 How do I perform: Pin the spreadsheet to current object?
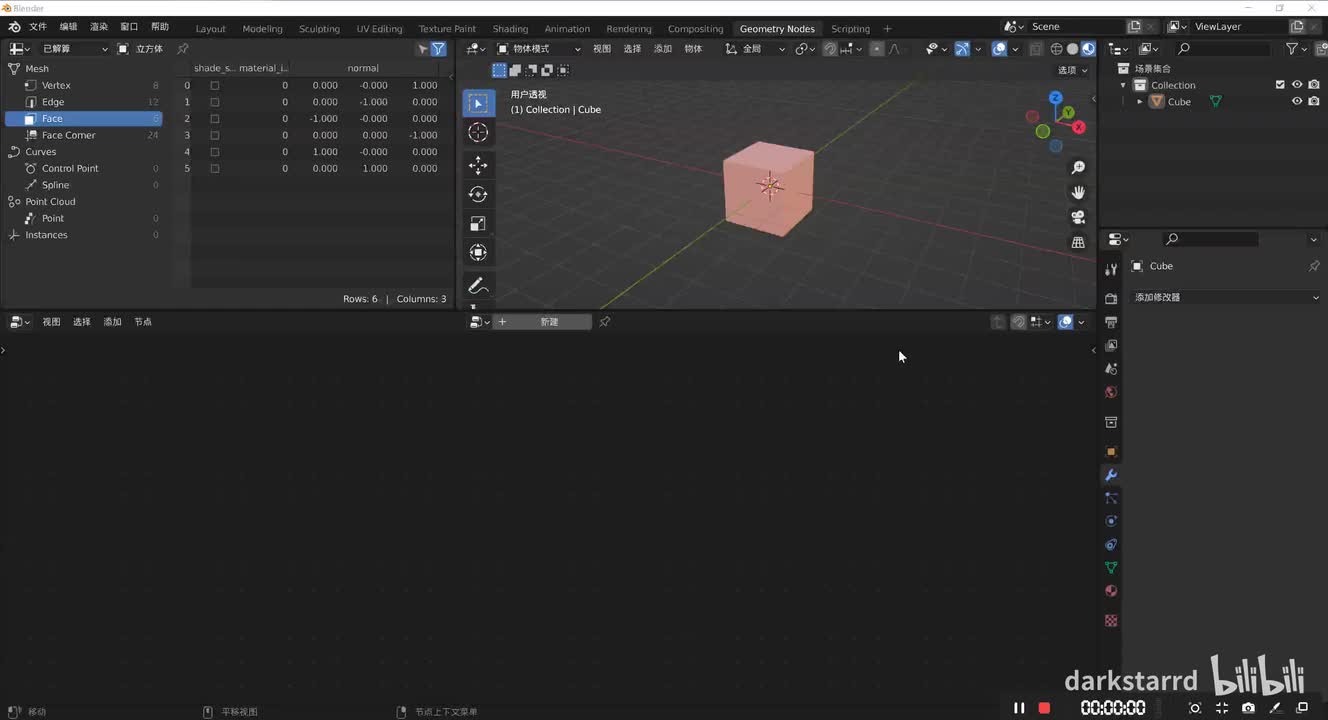pyautogui.click(x=183, y=48)
